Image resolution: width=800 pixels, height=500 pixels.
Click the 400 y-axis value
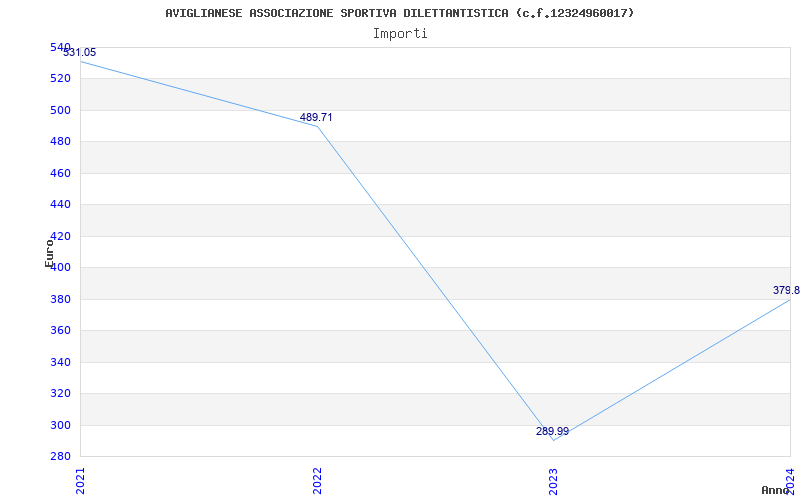(x=62, y=267)
